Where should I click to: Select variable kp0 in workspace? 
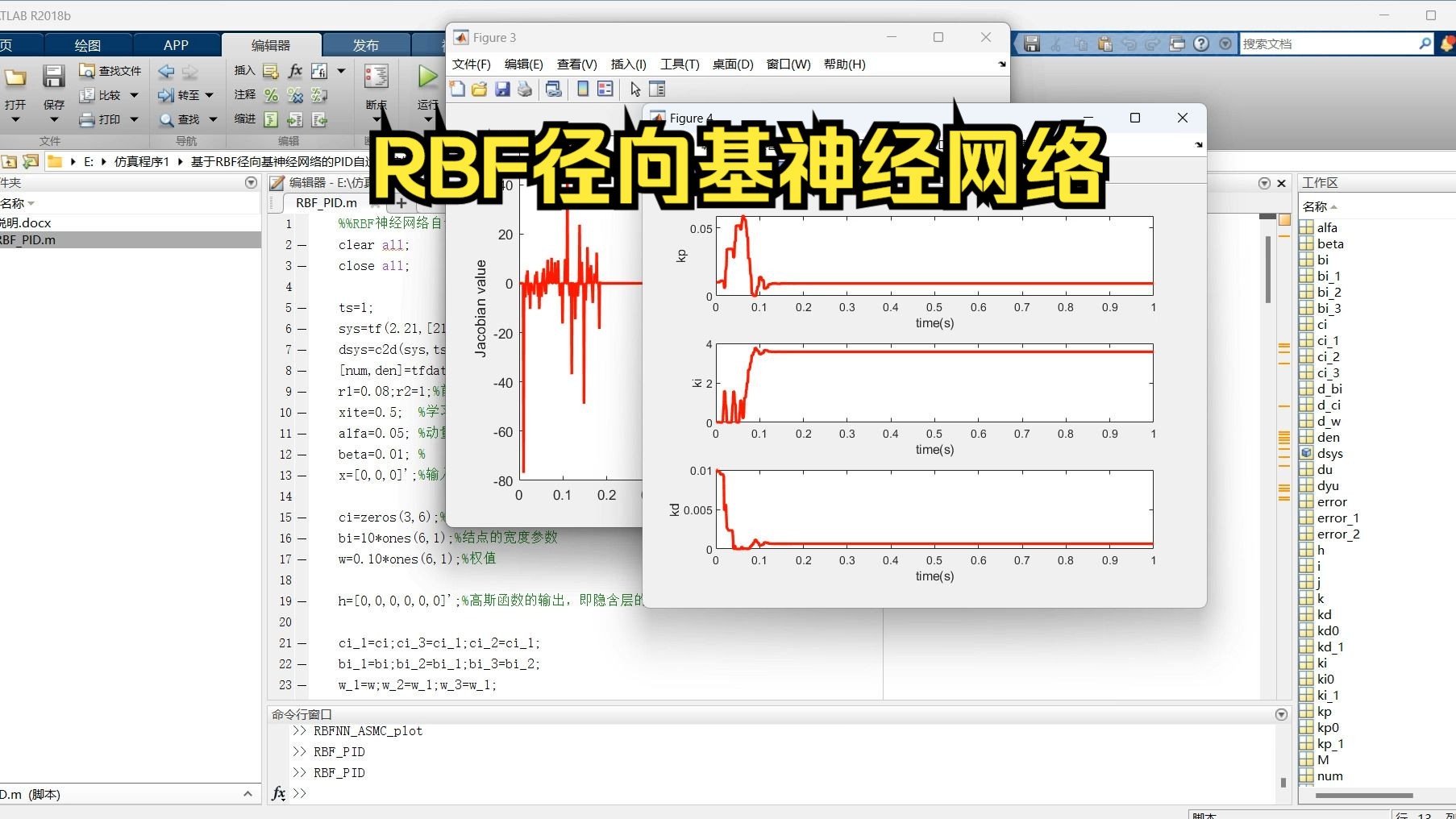[x=1328, y=727]
